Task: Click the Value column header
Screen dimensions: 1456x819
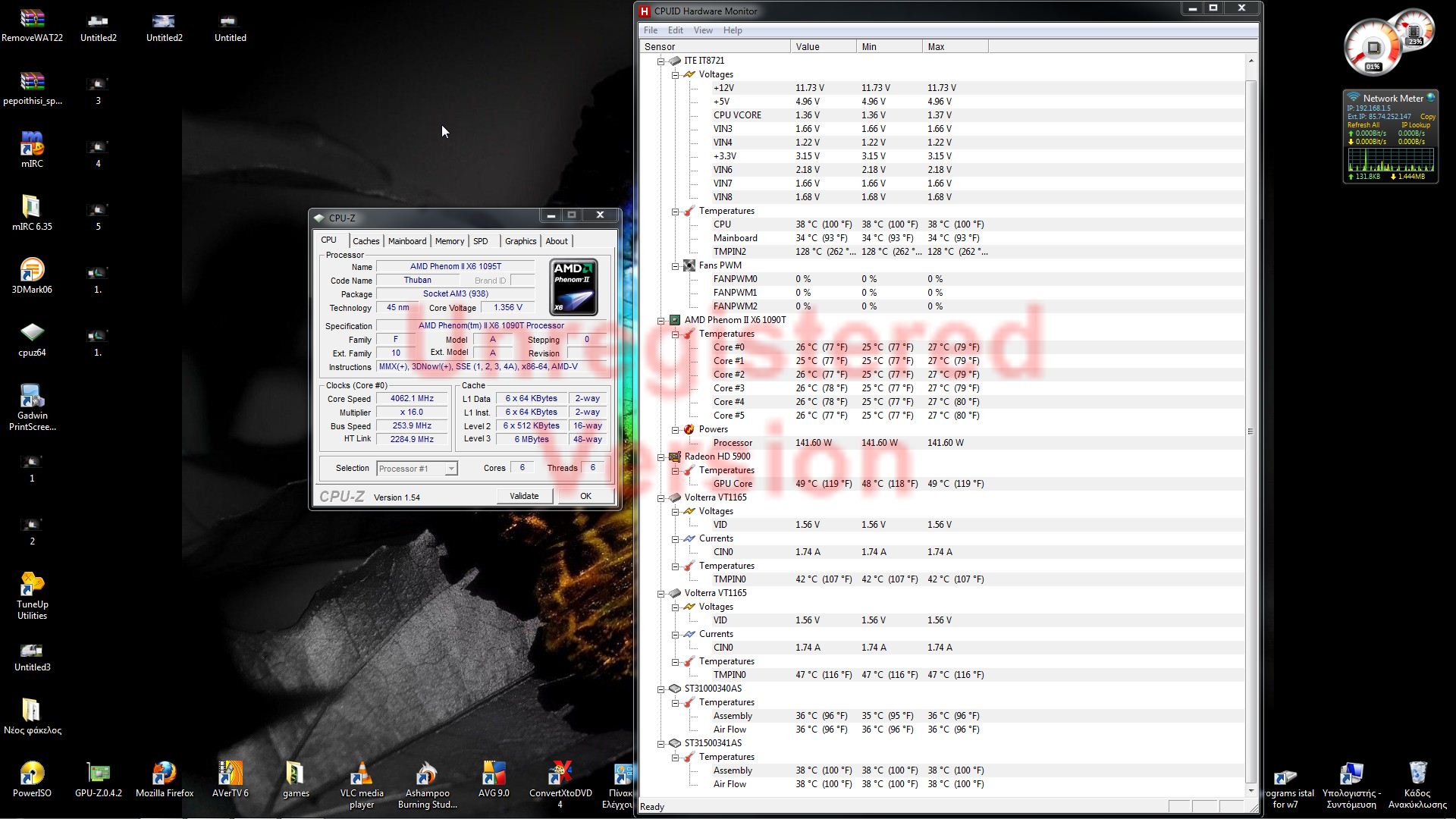Action: 824,46
